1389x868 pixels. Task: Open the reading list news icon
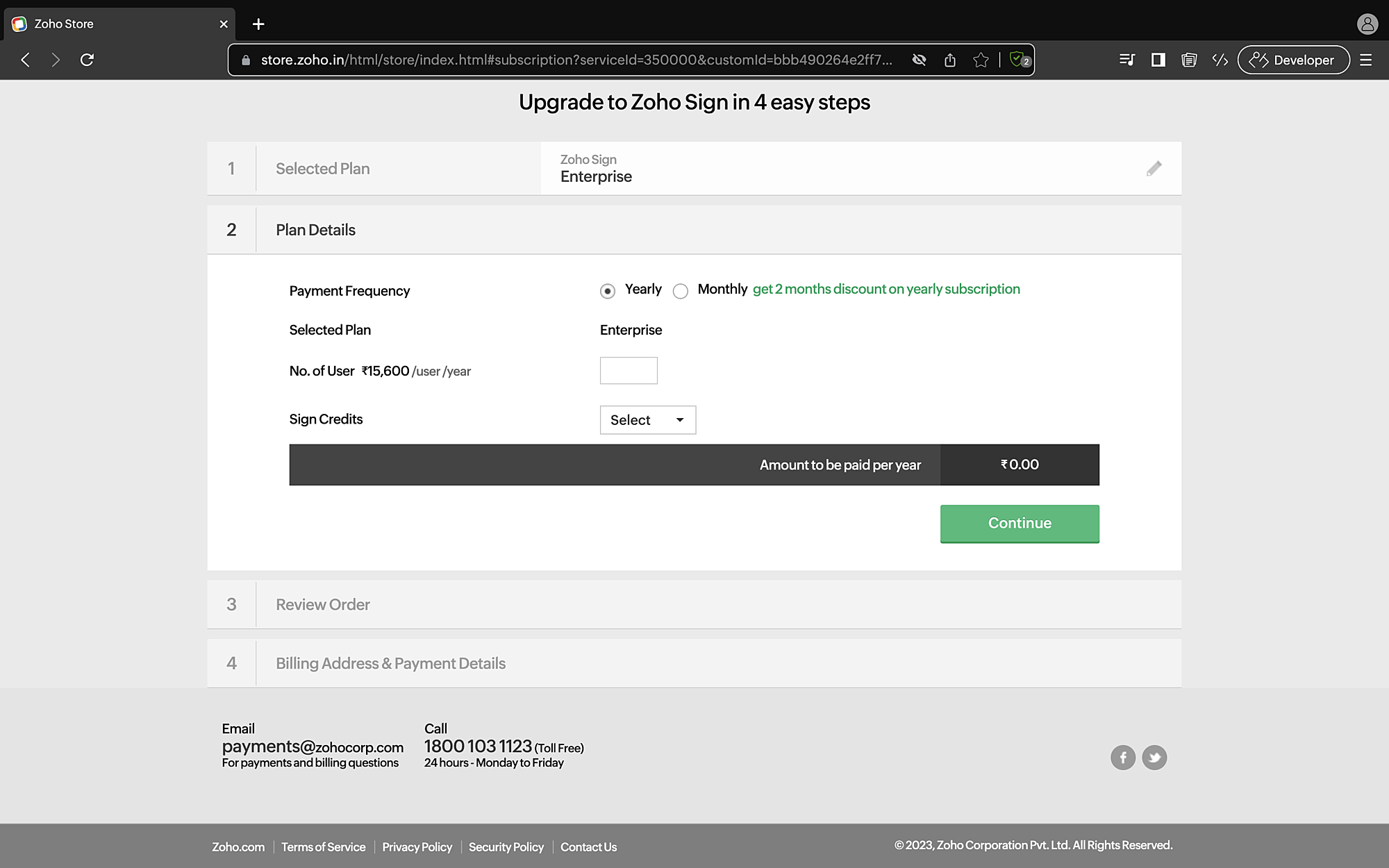point(1189,60)
